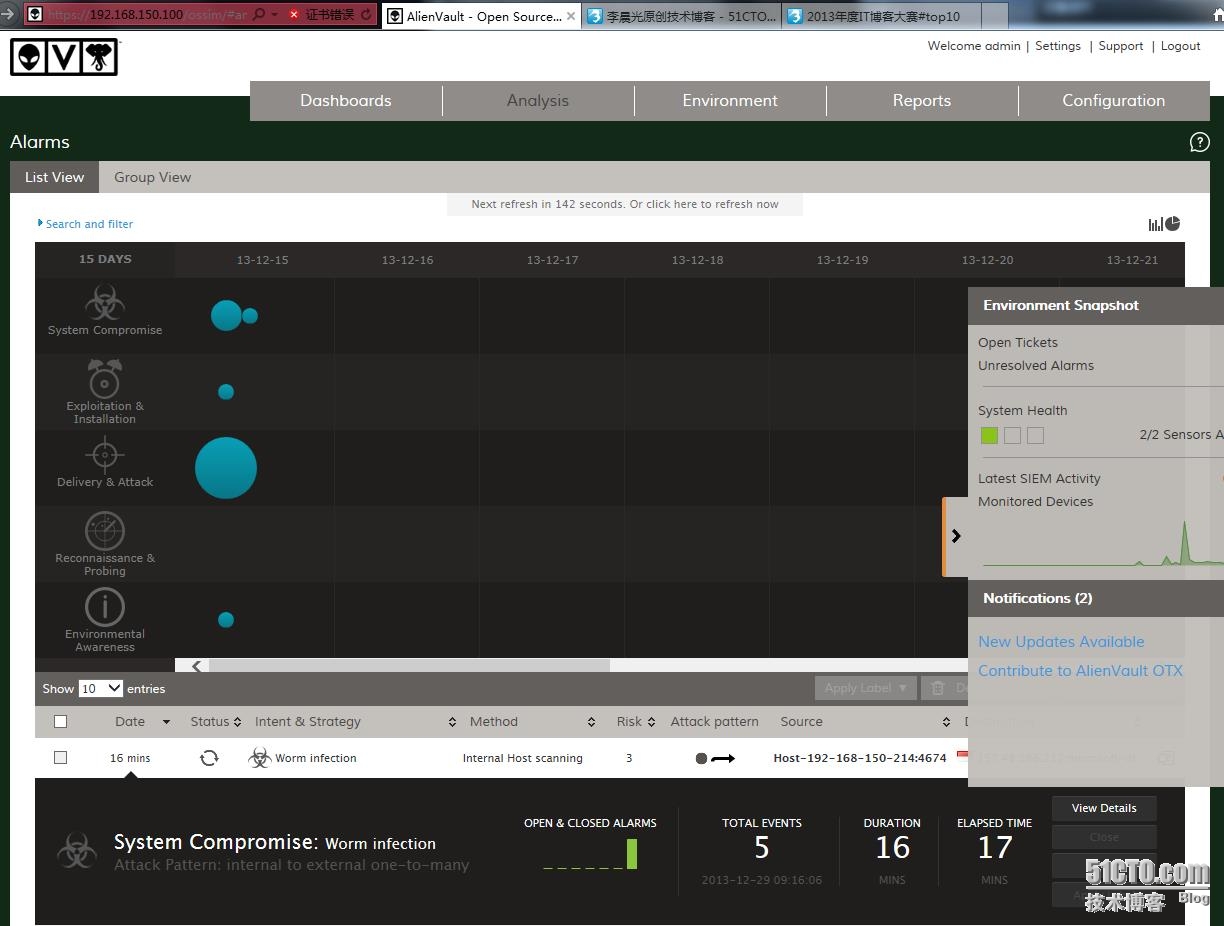
Task: Click the Latest SIEM Activity graph
Action: tap(1102, 543)
